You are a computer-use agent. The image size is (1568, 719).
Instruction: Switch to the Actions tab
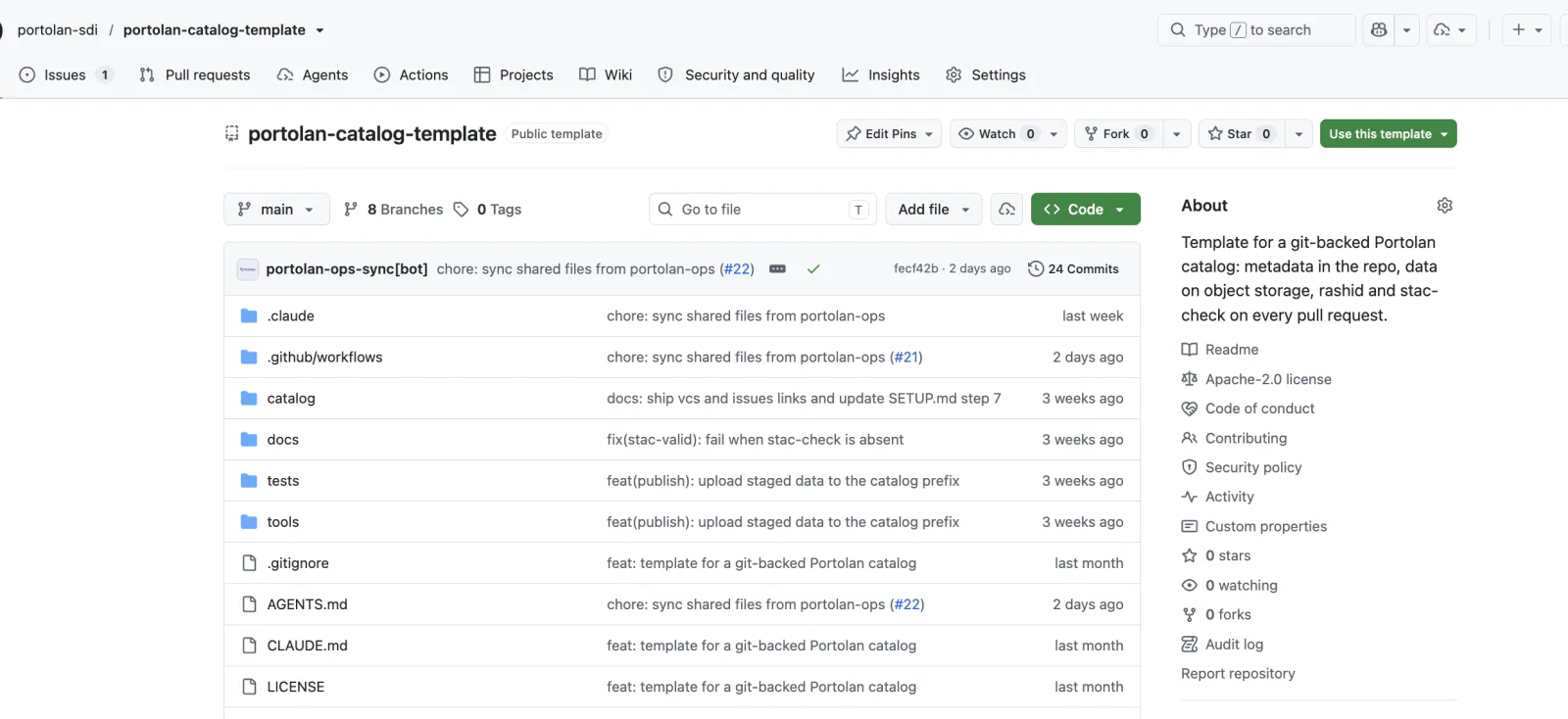412,75
